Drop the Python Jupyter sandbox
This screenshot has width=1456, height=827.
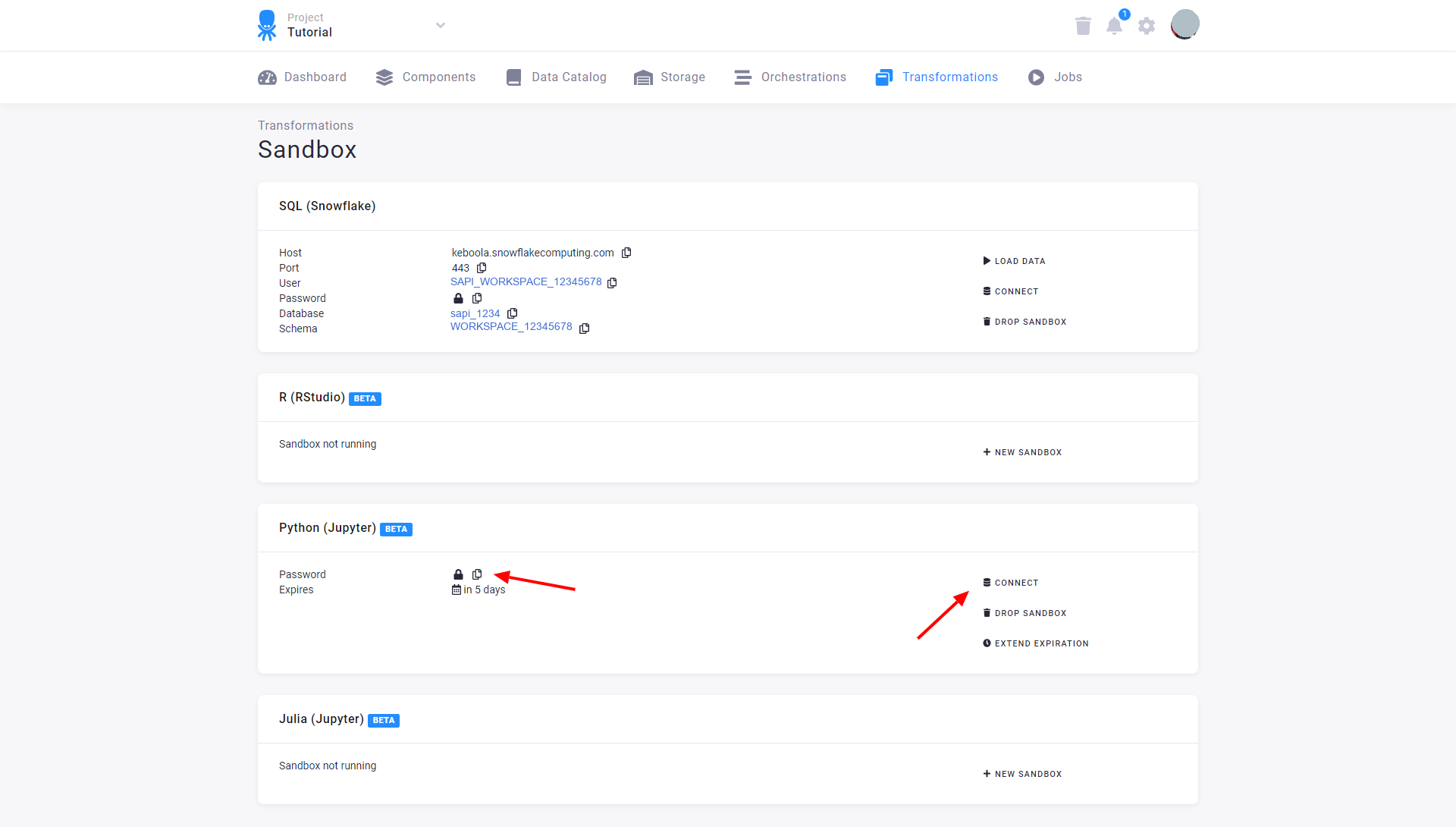pyautogui.click(x=1025, y=613)
